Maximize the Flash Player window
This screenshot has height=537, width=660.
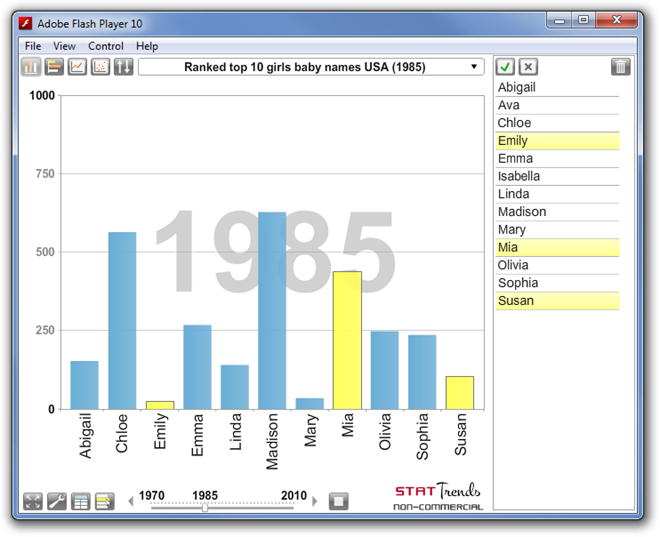583,20
